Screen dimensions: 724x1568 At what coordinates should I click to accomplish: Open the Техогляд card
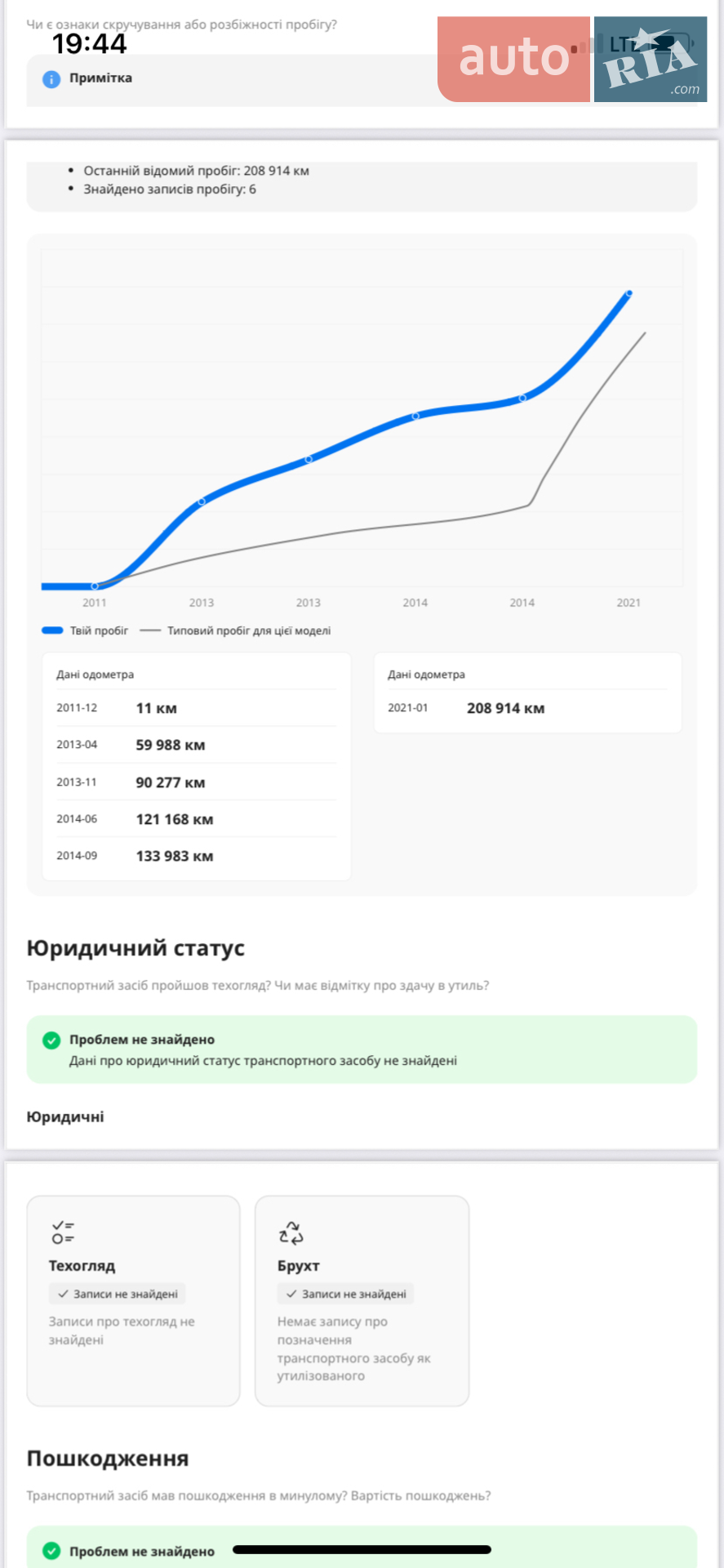134,1301
